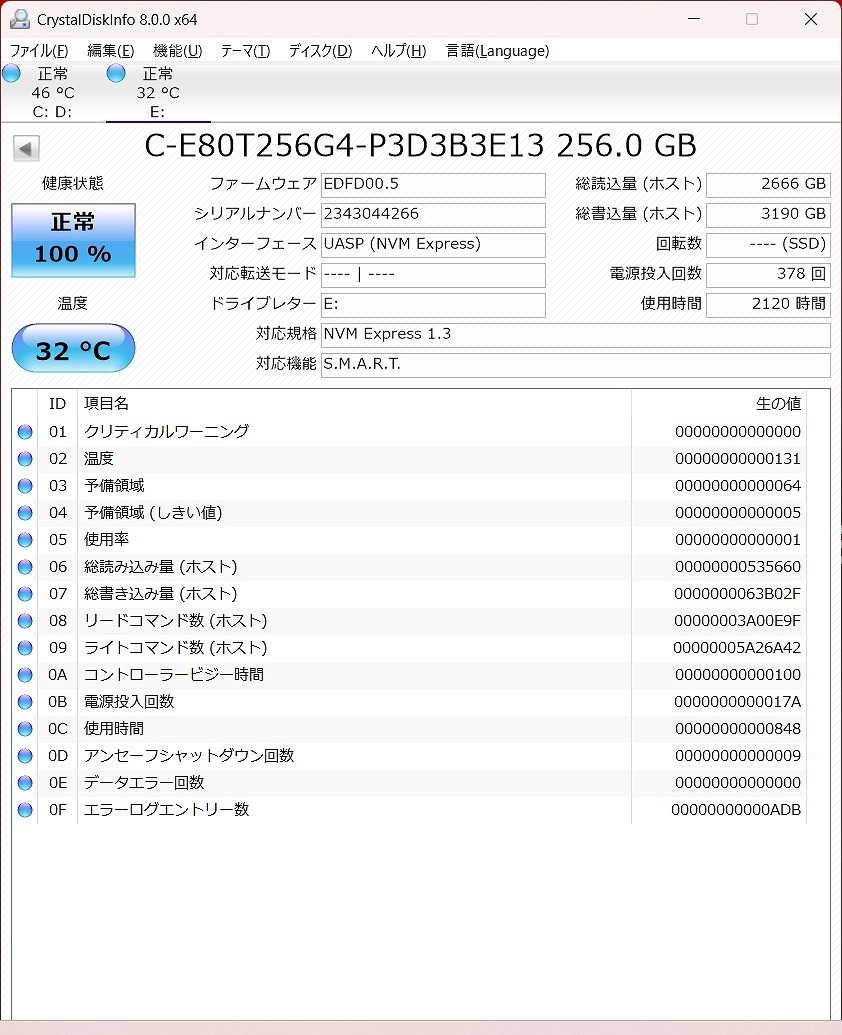Click the 正常 100 % health status button
The image size is (842, 1035).
73,240
